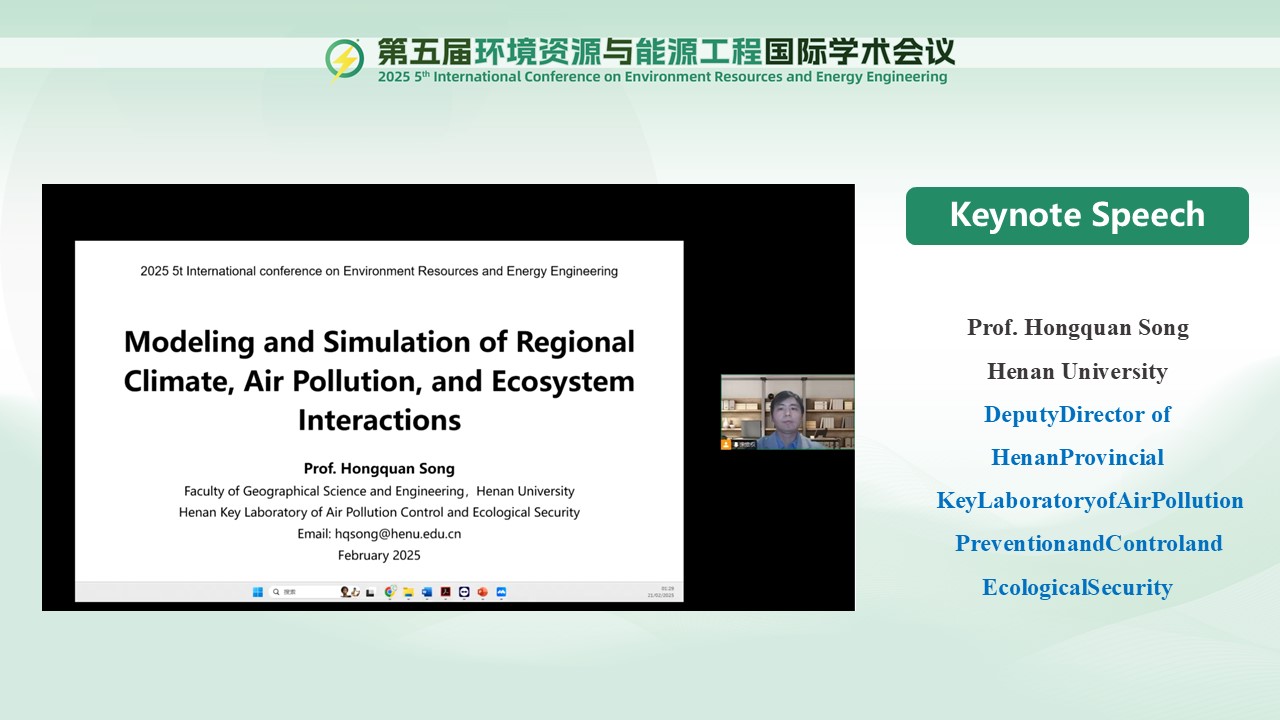Open the blue meeting app taskbar icon
The height and width of the screenshot is (720, 1280).
[501, 592]
